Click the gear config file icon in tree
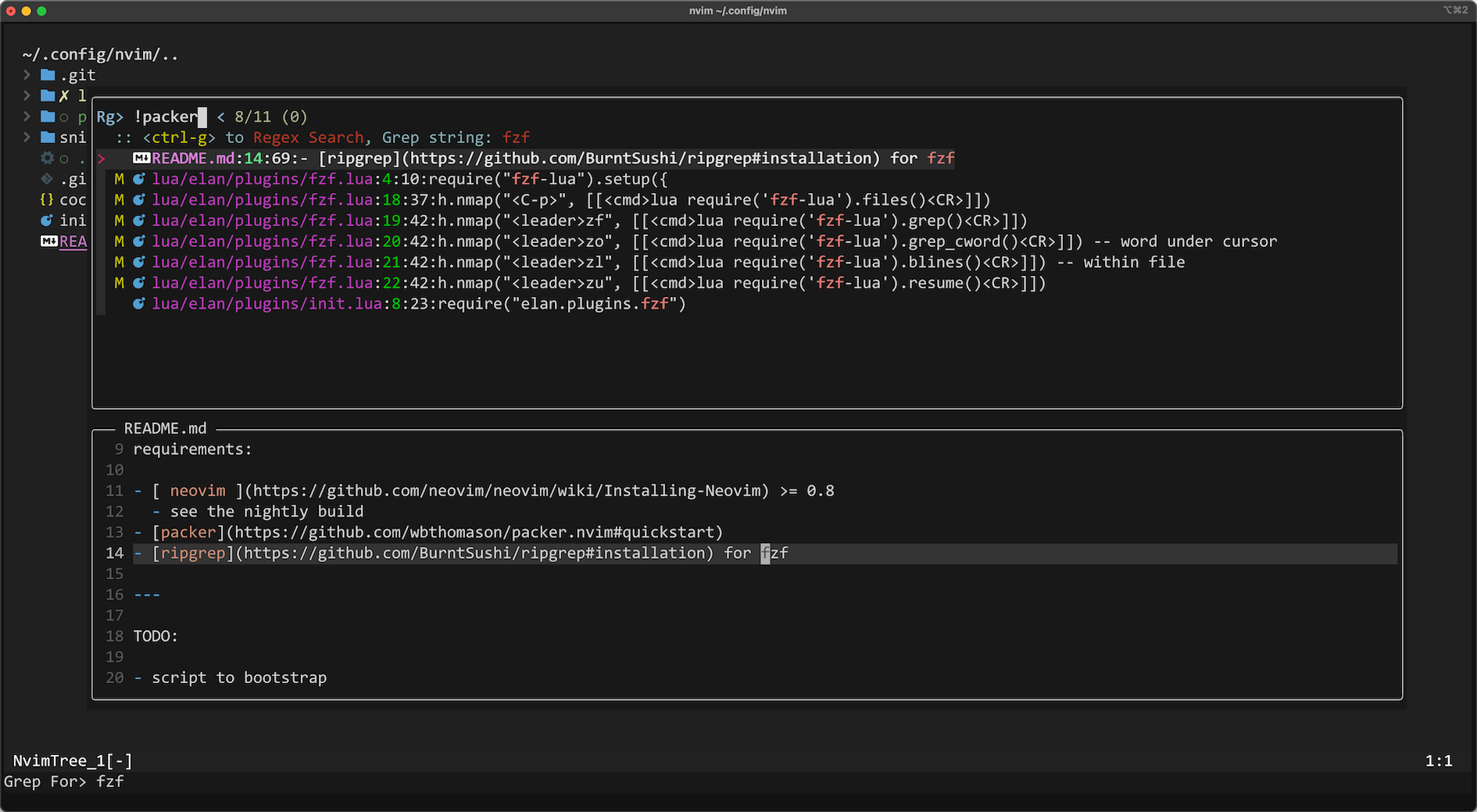1477x812 pixels. click(48, 158)
